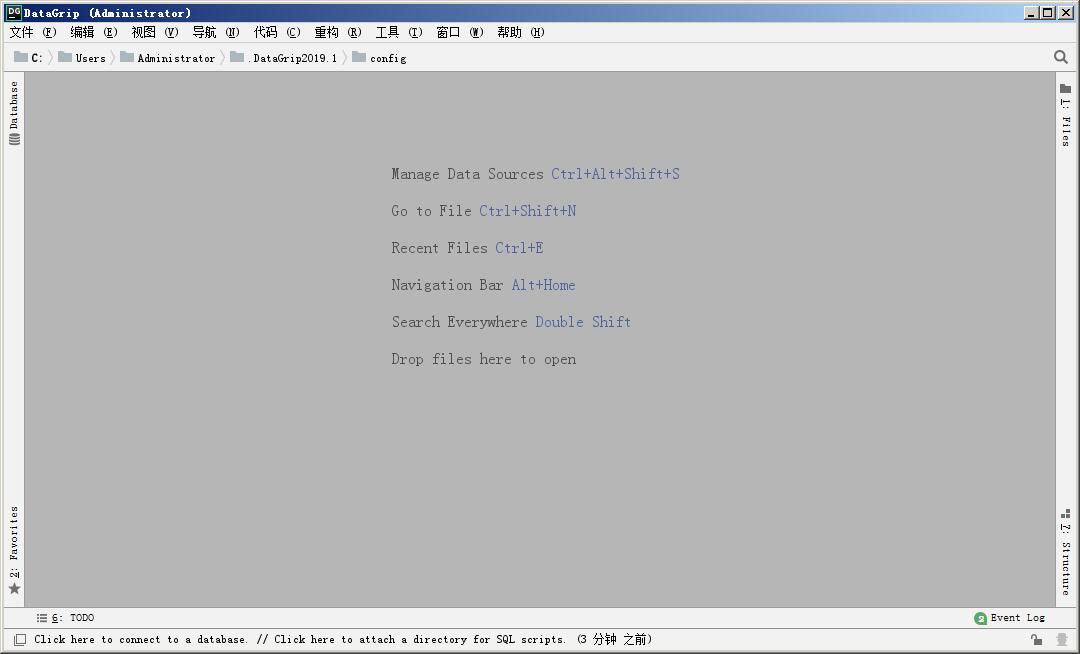Click the Go to File hint text

coord(431,211)
